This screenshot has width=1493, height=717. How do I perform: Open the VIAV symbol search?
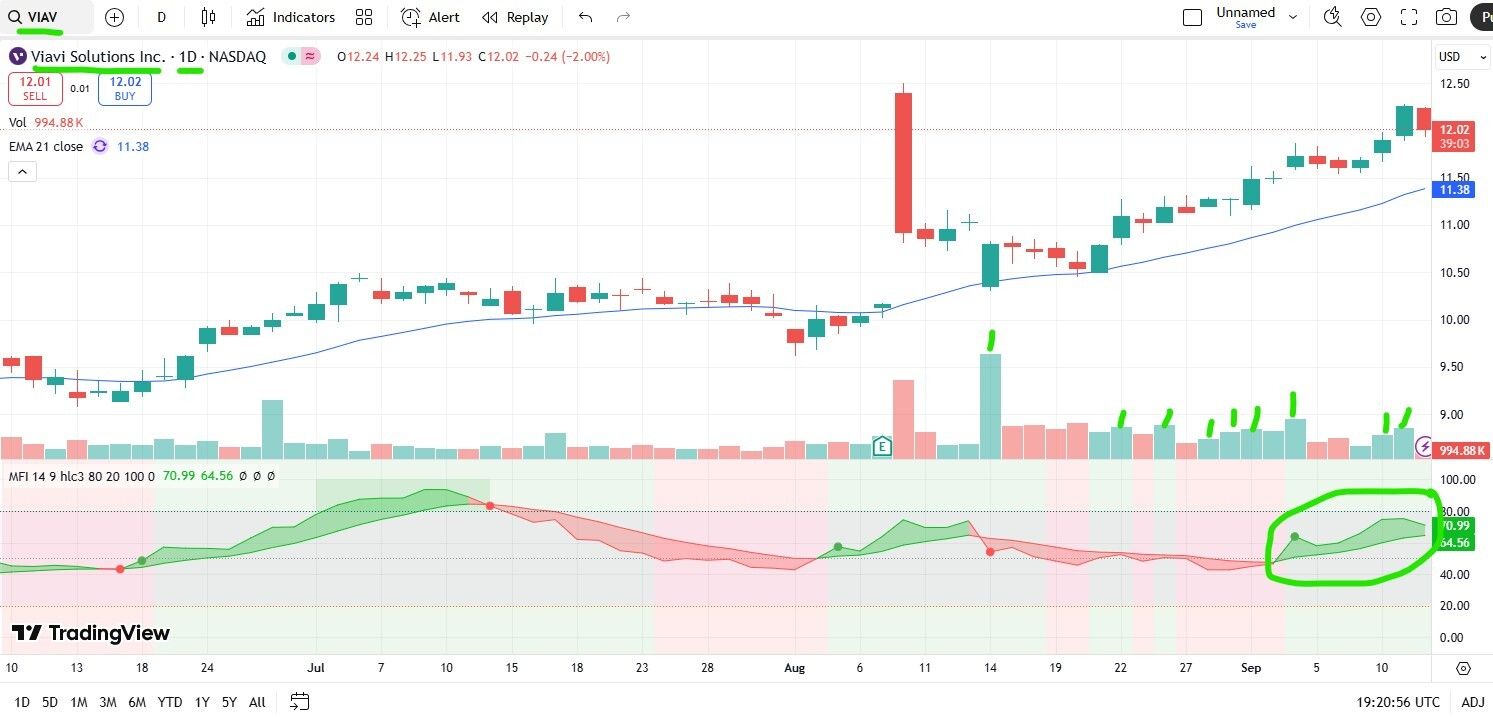click(x=47, y=17)
